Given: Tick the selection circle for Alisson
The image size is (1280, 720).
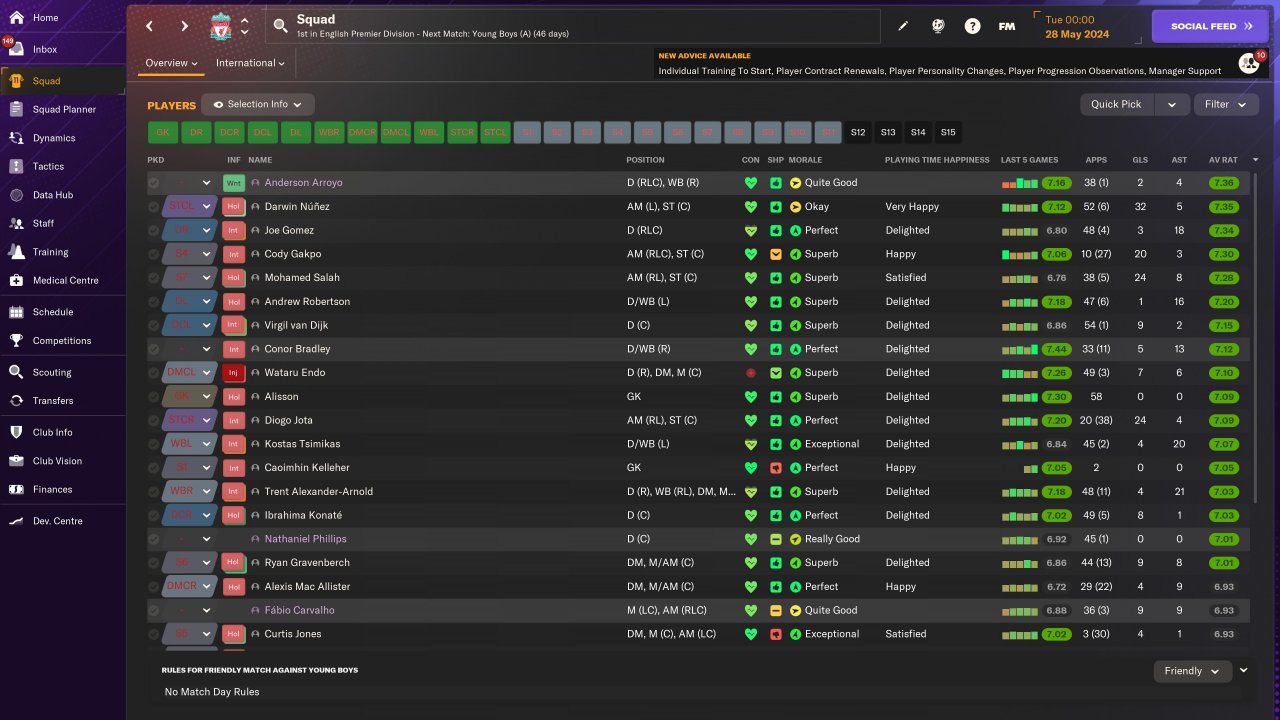Looking at the screenshot, I should coord(154,397).
